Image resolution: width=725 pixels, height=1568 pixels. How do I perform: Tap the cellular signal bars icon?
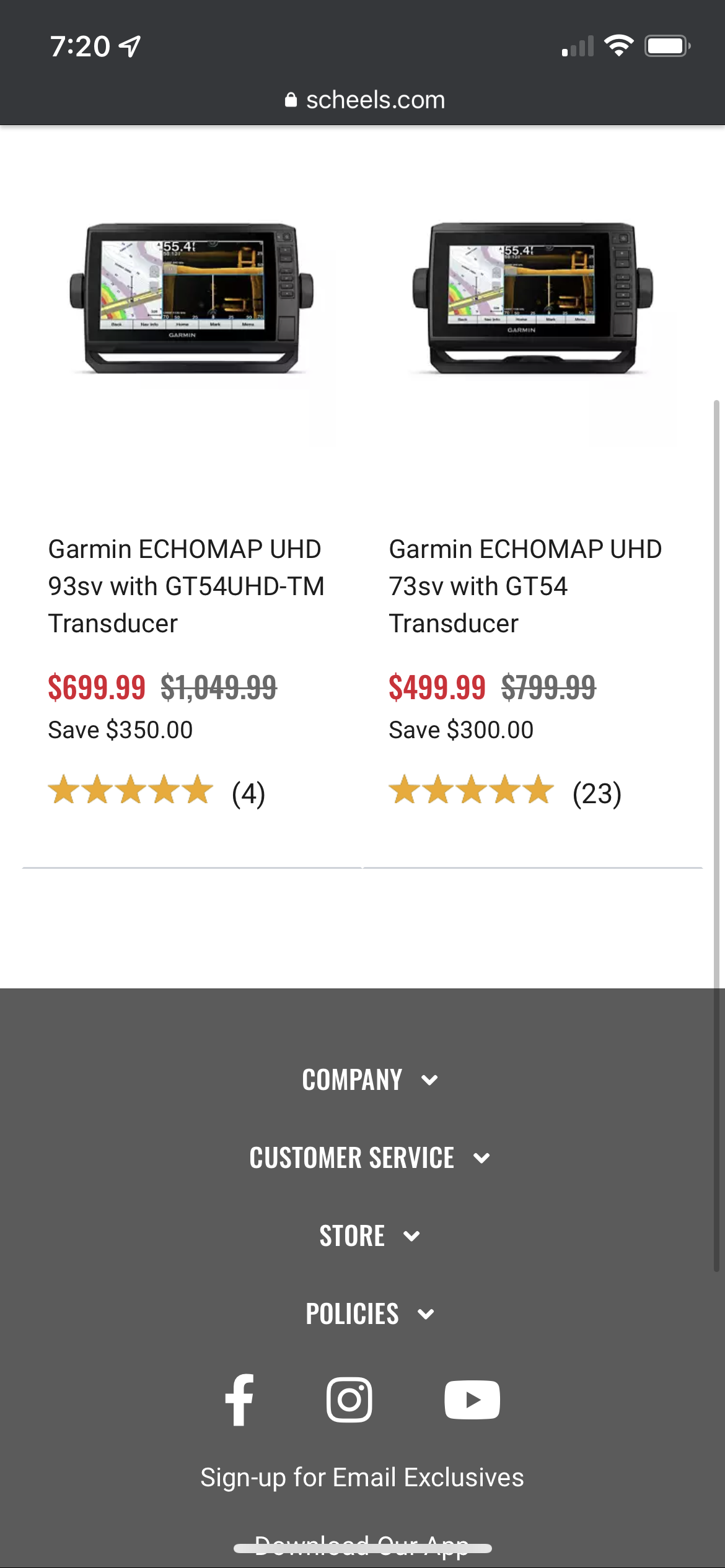(x=578, y=46)
